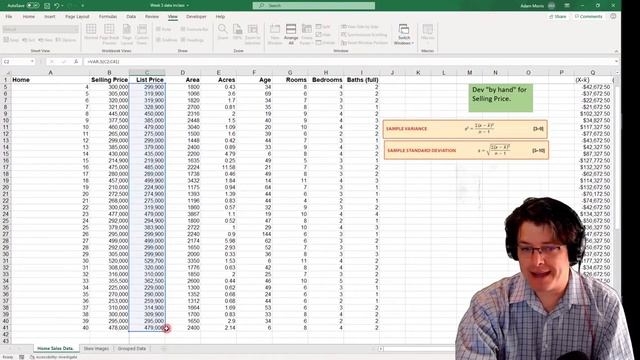Switch to the Store Images sheet tab
Screen dimensions: 640x360
[96, 349]
